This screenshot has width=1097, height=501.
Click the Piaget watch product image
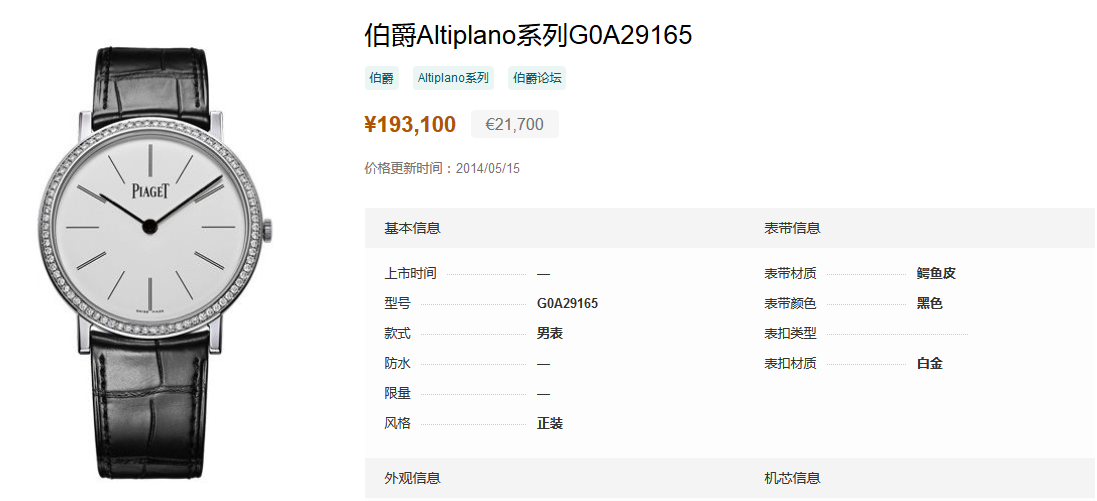[153, 263]
